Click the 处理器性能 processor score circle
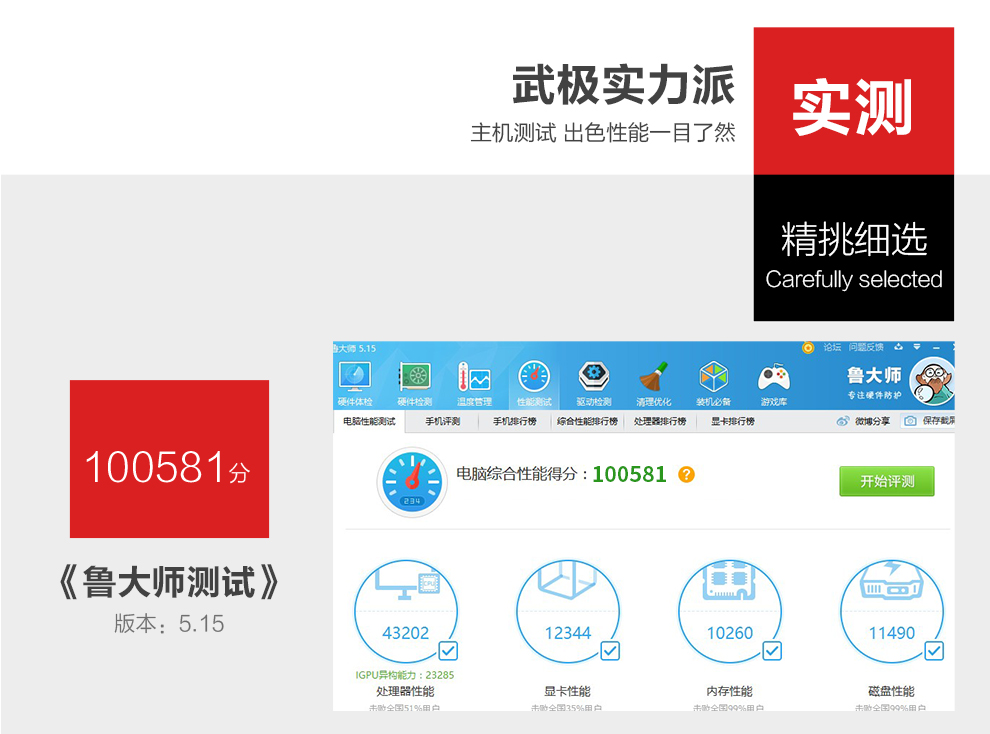This screenshot has width=990, height=734. (x=405, y=611)
